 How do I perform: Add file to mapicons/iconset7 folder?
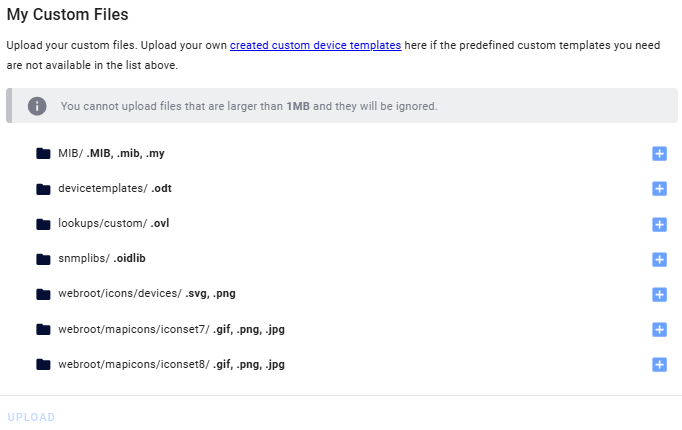point(659,329)
